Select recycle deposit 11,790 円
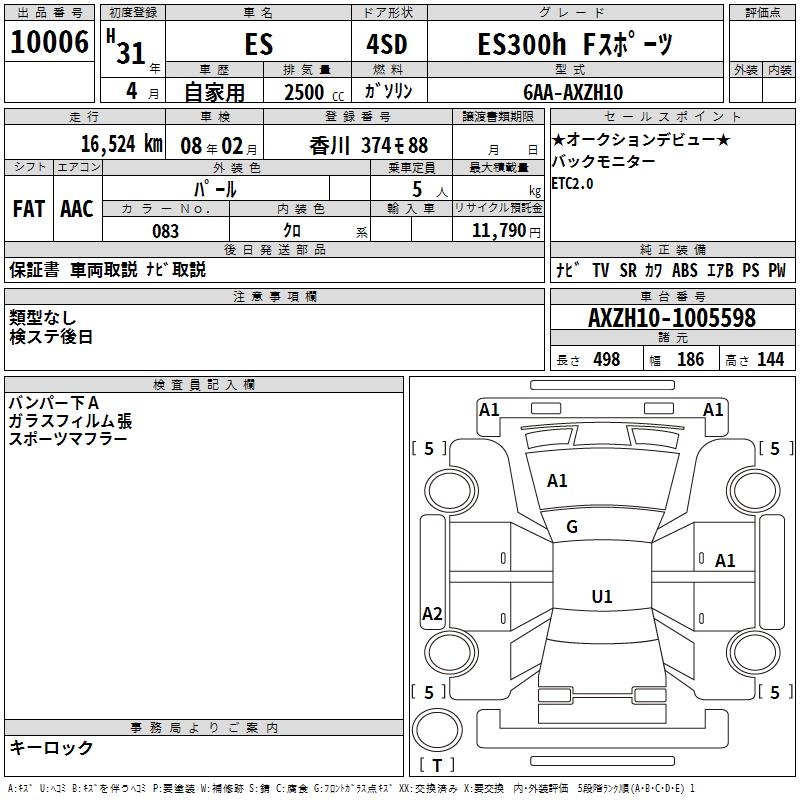Image resolution: width=800 pixels, height=800 pixels. pos(506,231)
